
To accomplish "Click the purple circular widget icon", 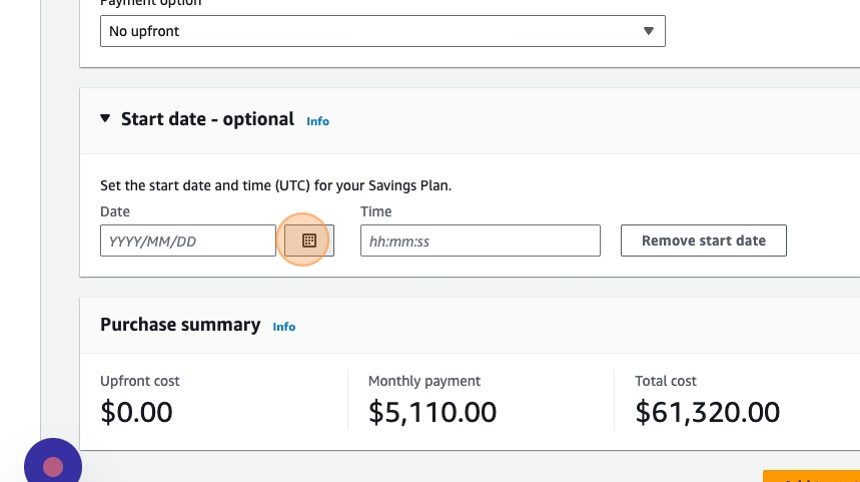I will point(53,466).
